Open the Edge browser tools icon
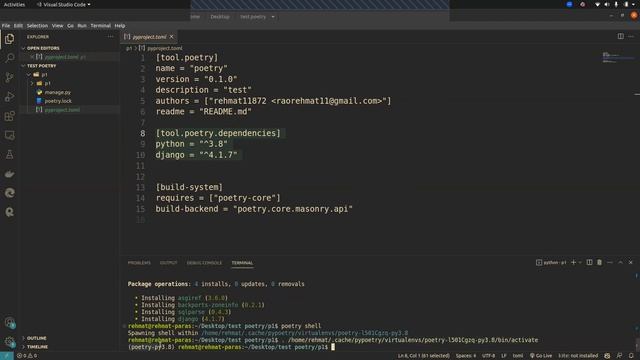The height and width of the screenshot is (360, 640). (x=9, y=193)
